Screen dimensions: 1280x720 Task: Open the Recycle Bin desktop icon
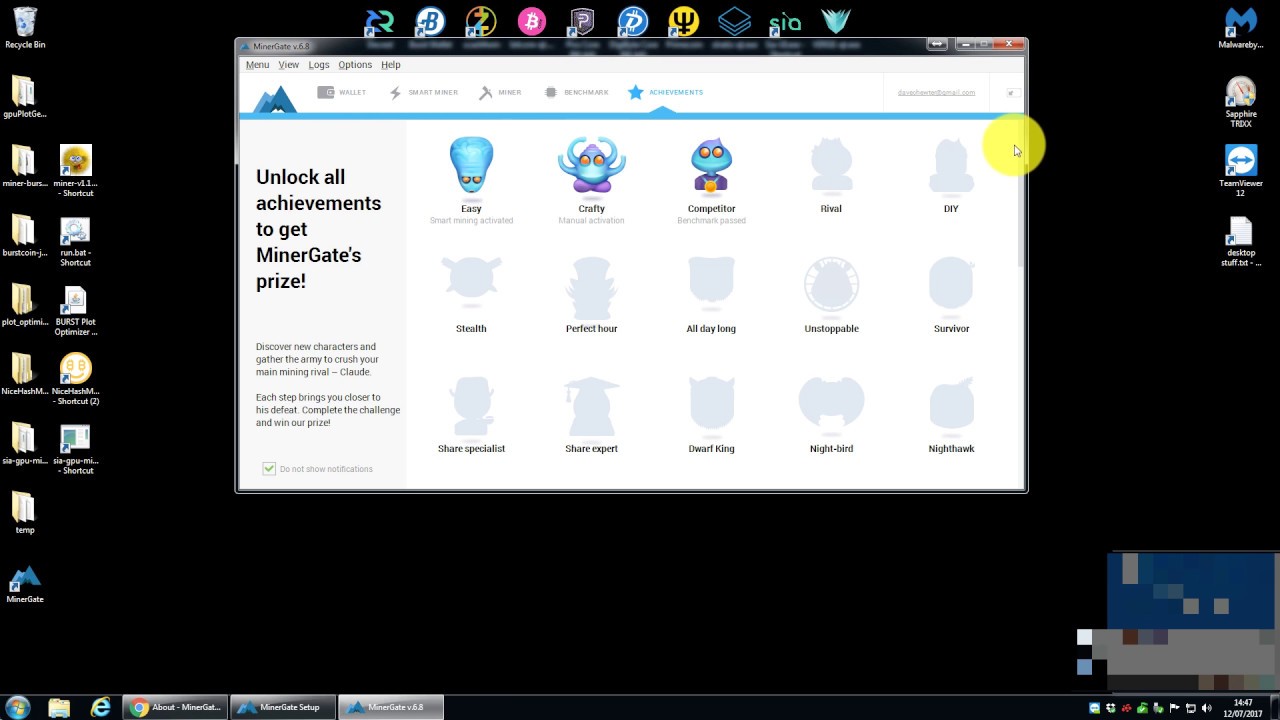(x=25, y=28)
